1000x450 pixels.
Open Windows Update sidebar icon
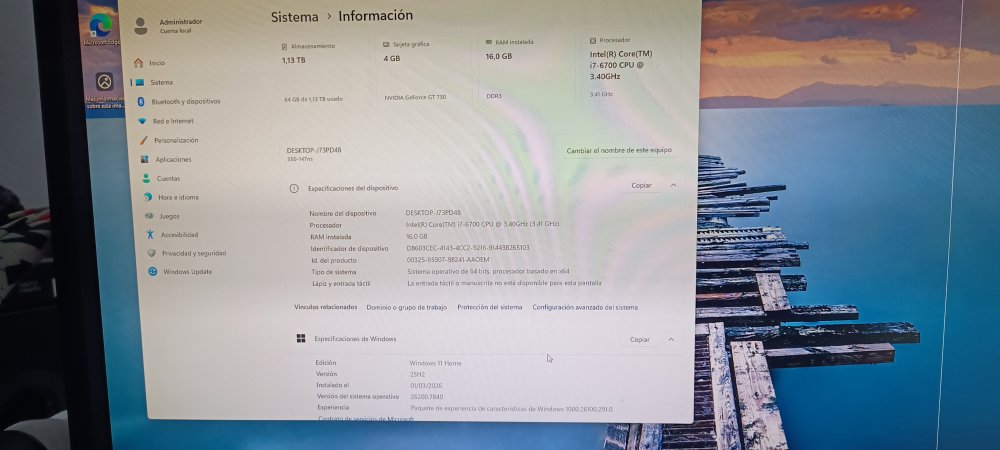[x=152, y=272]
